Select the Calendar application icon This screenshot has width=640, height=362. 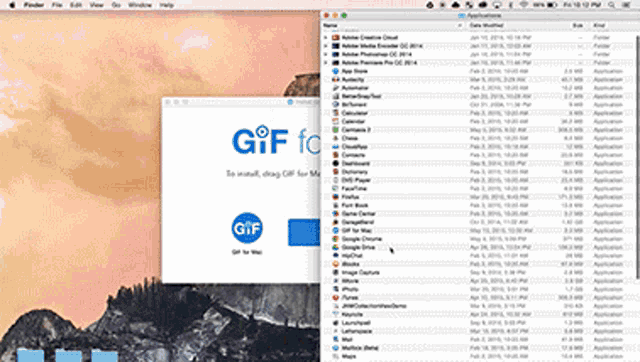pos(336,122)
